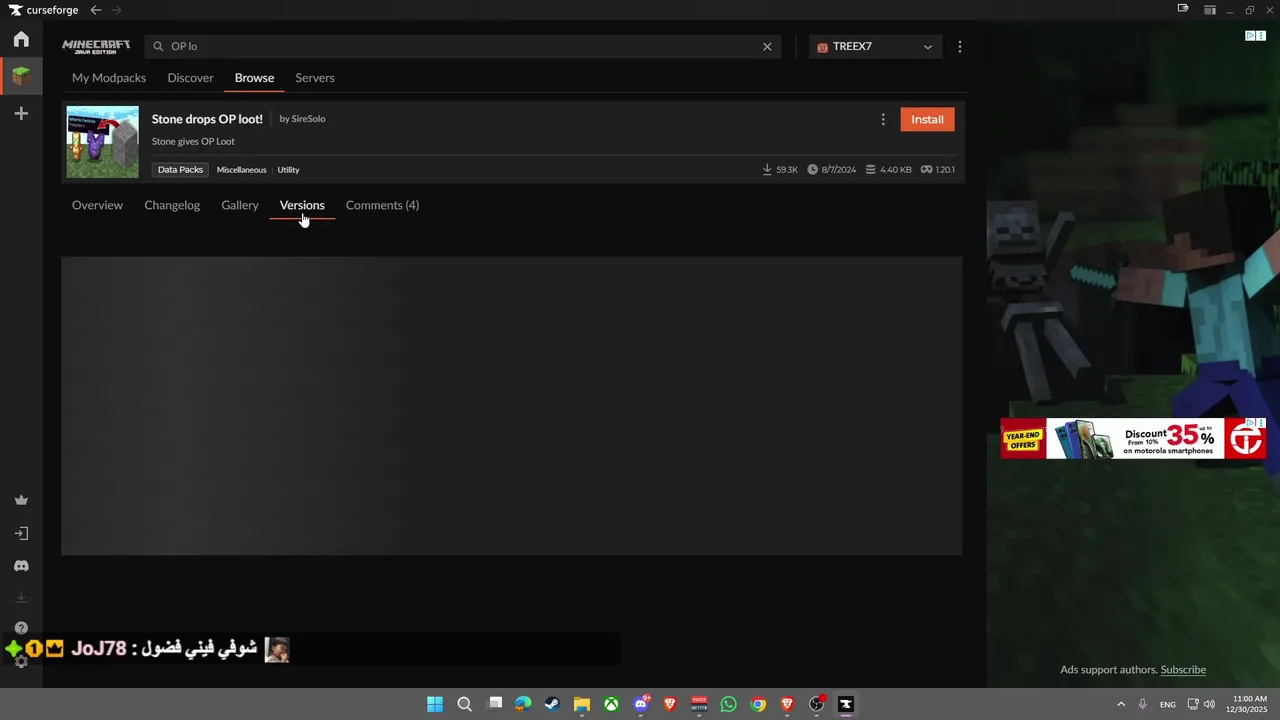Image resolution: width=1280 pixels, height=720 pixels.
Task: Open the three-dot menu beside Install
Action: [882, 119]
